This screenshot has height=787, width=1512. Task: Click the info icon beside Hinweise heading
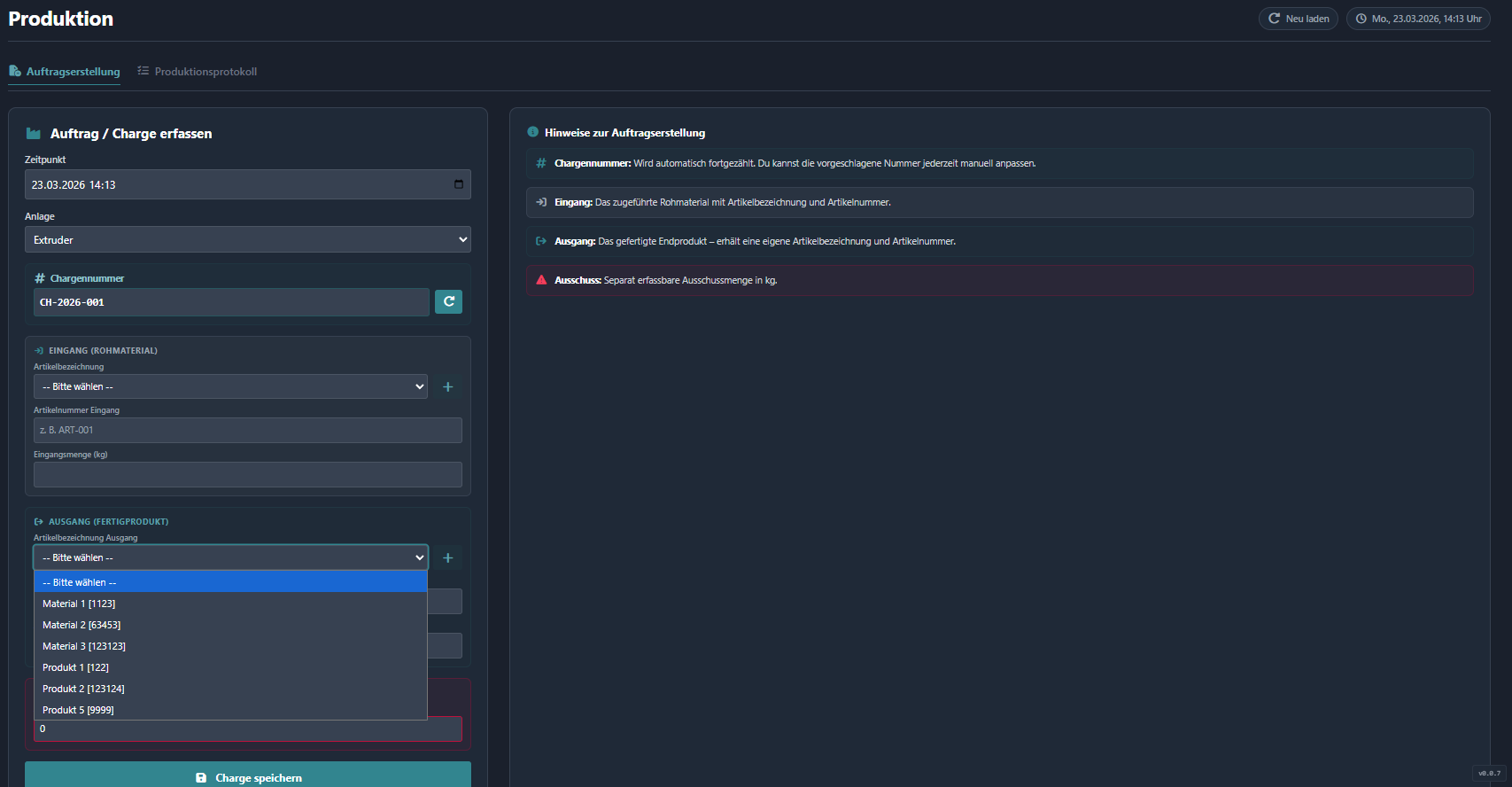[x=533, y=132]
